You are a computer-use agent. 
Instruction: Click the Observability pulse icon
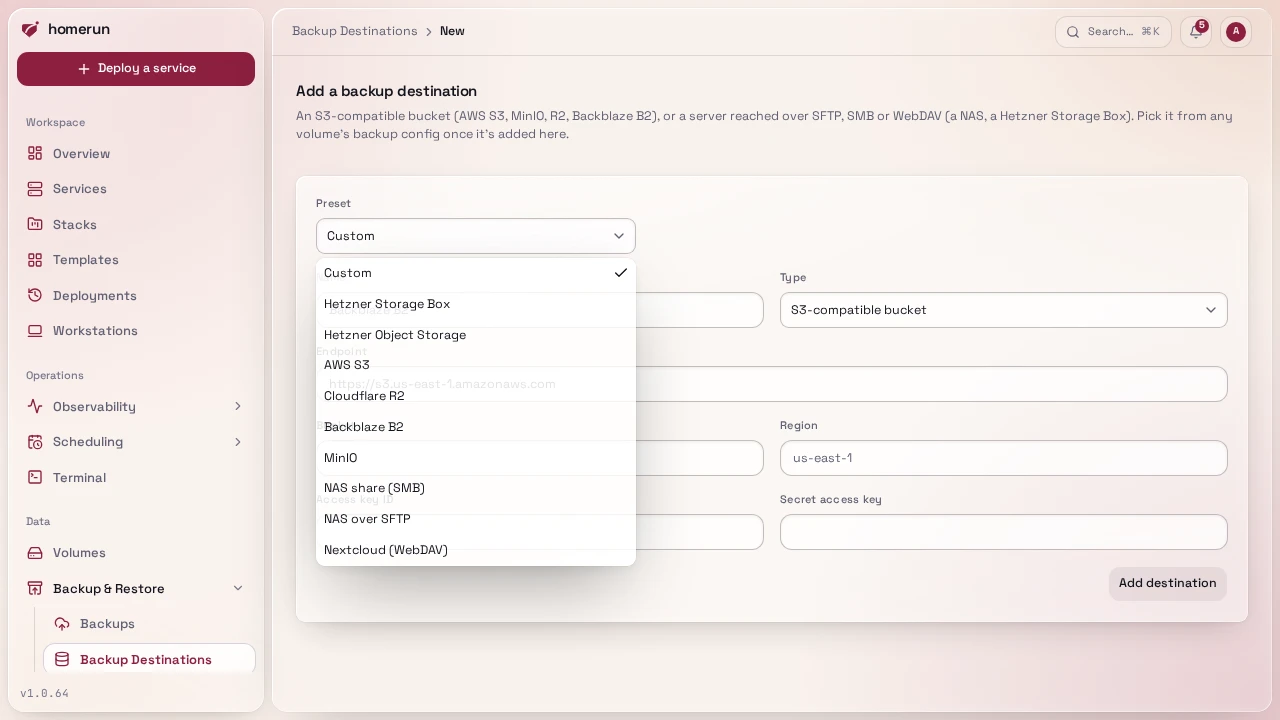pyautogui.click(x=35, y=407)
